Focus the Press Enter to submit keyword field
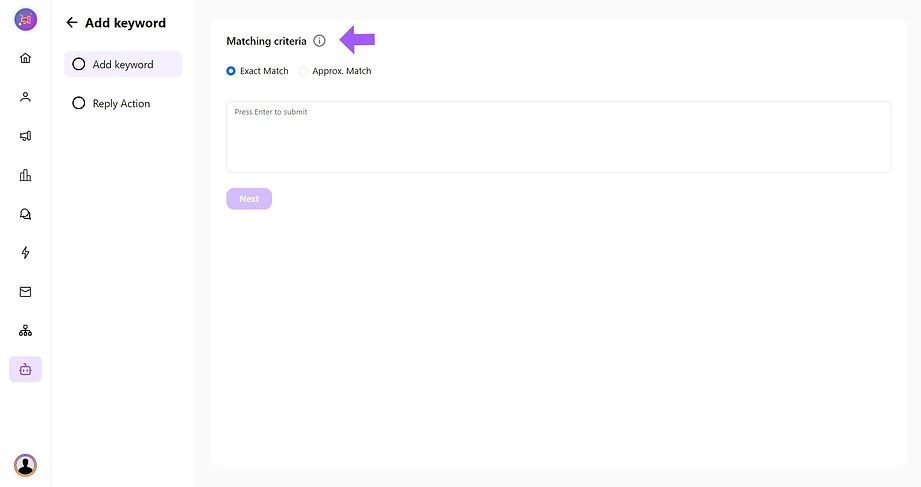The image size is (921, 487). [x=559, y=137]
